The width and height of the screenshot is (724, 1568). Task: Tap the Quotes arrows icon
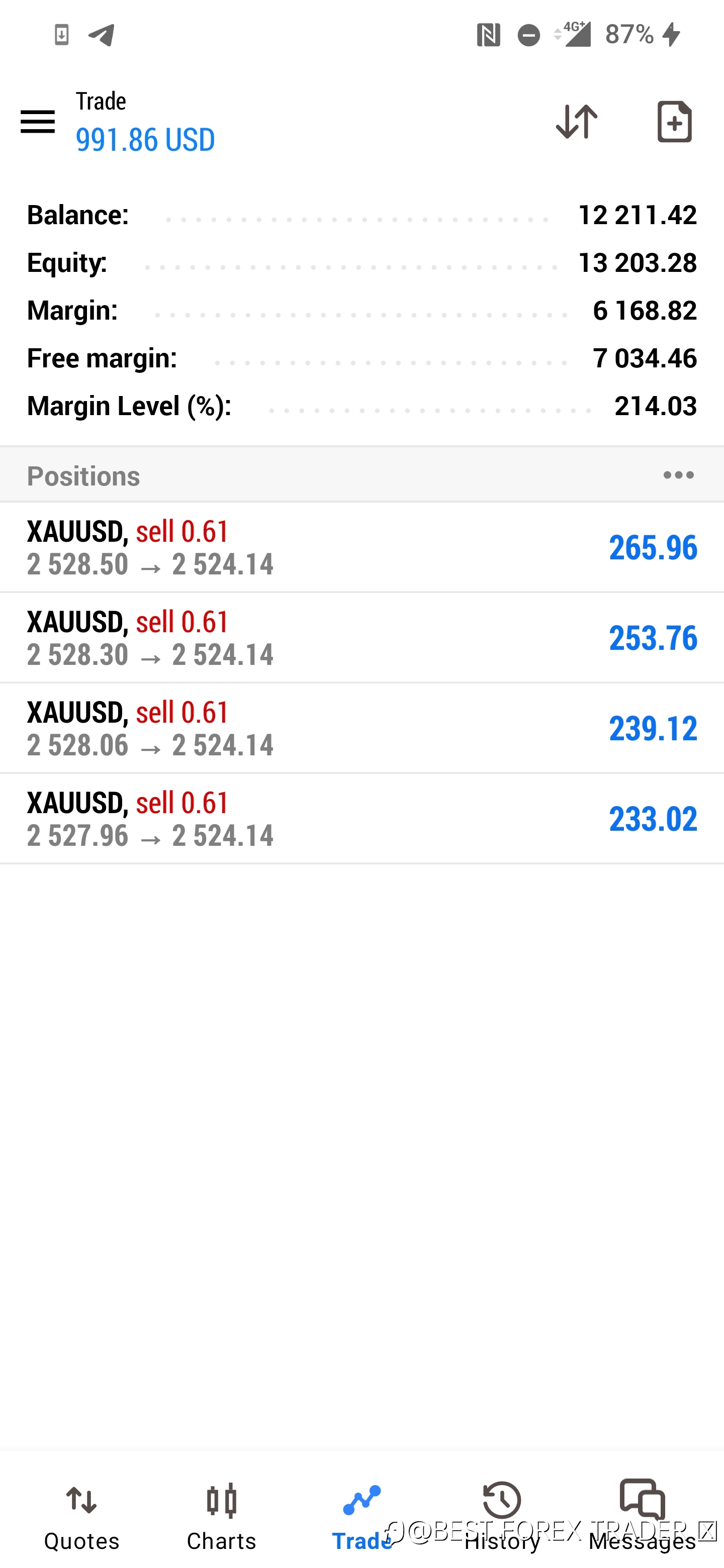click(x=81, y=1501)
